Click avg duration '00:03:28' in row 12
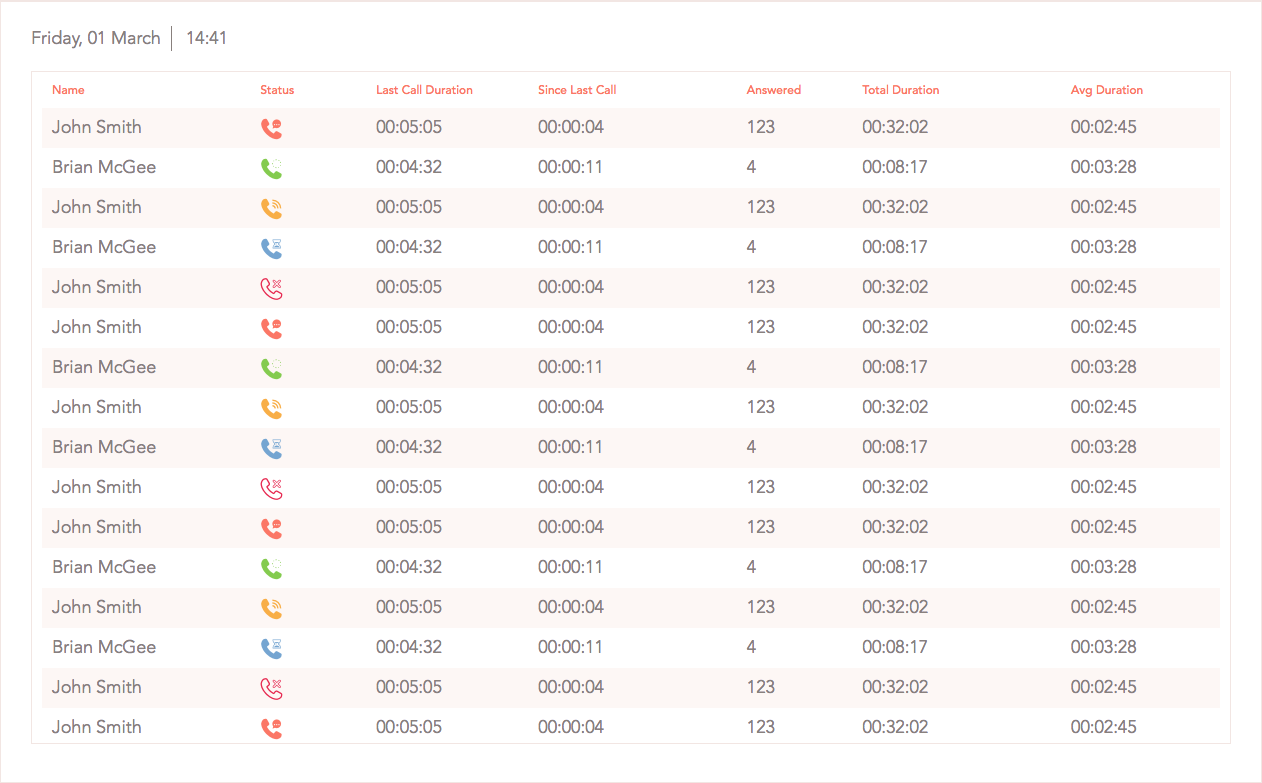1262x783 pixels. click(1104, 567)
